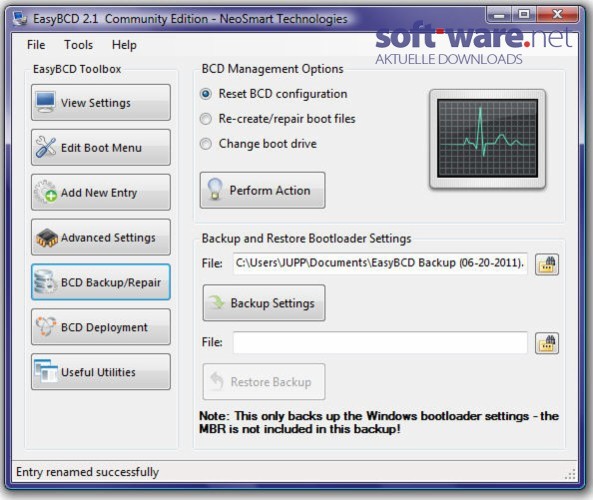
Task: Select the BCD Backup/Repair button
Action: click(x=101, y=282)
